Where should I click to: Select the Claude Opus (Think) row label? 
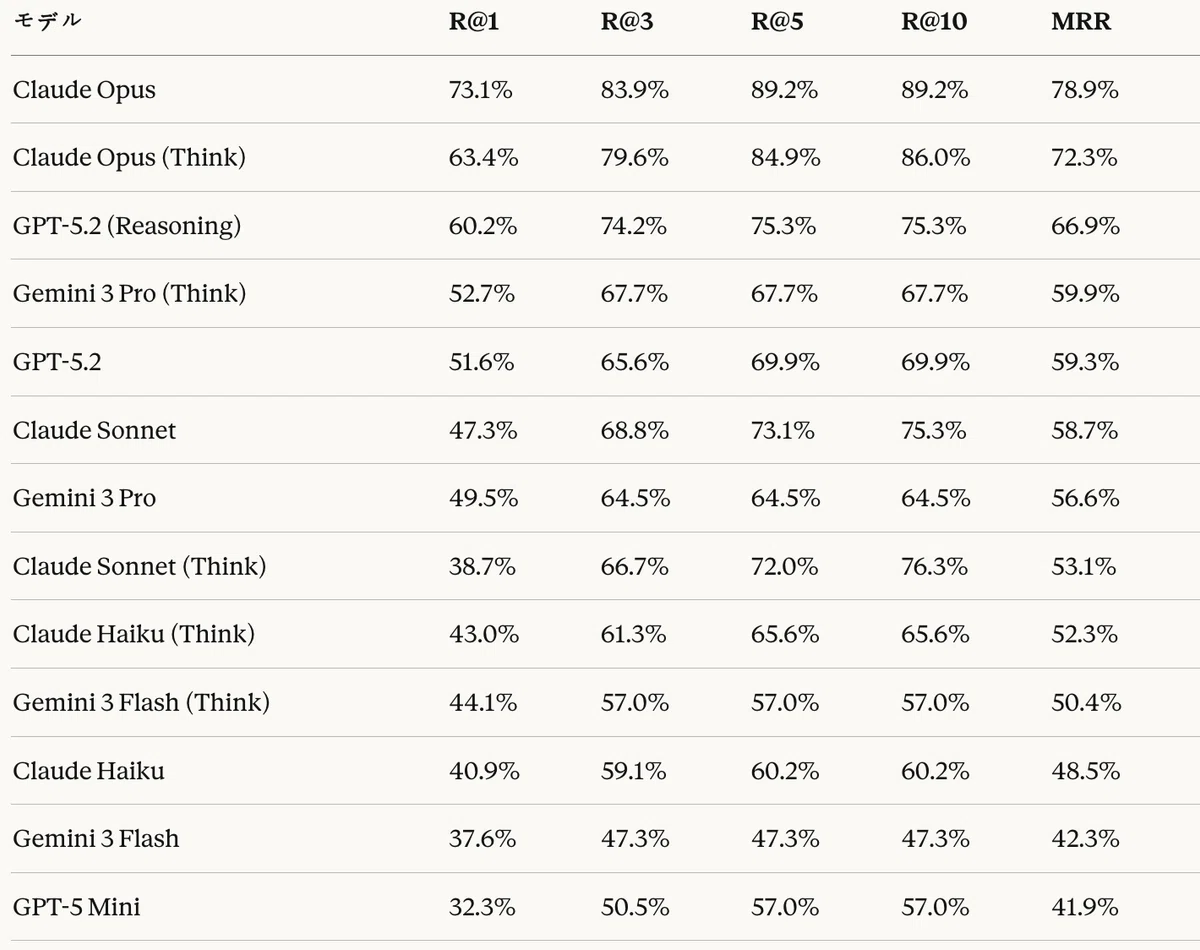click(x=129, y=158)
